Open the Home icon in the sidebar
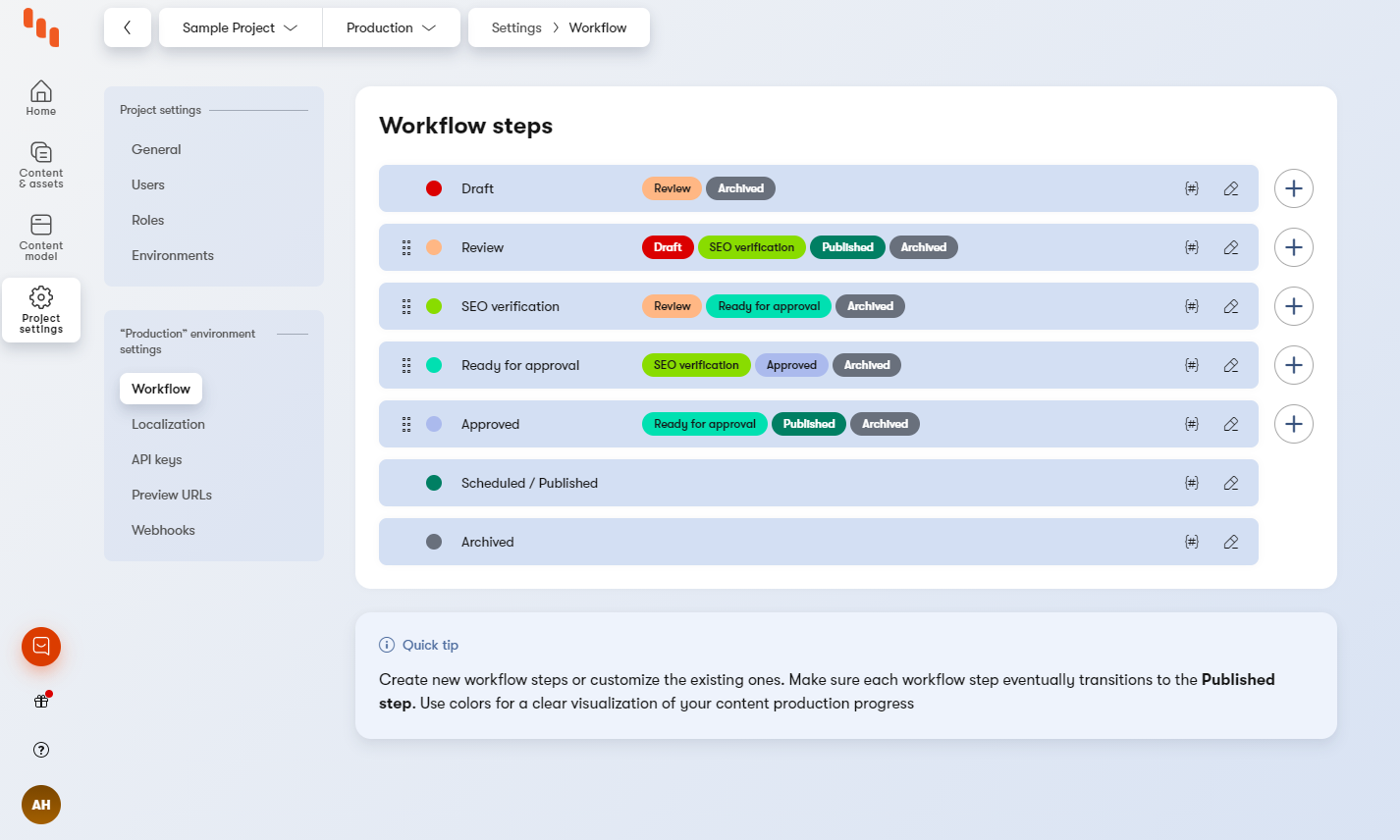The image size is (1400, 840). point(40,97)
